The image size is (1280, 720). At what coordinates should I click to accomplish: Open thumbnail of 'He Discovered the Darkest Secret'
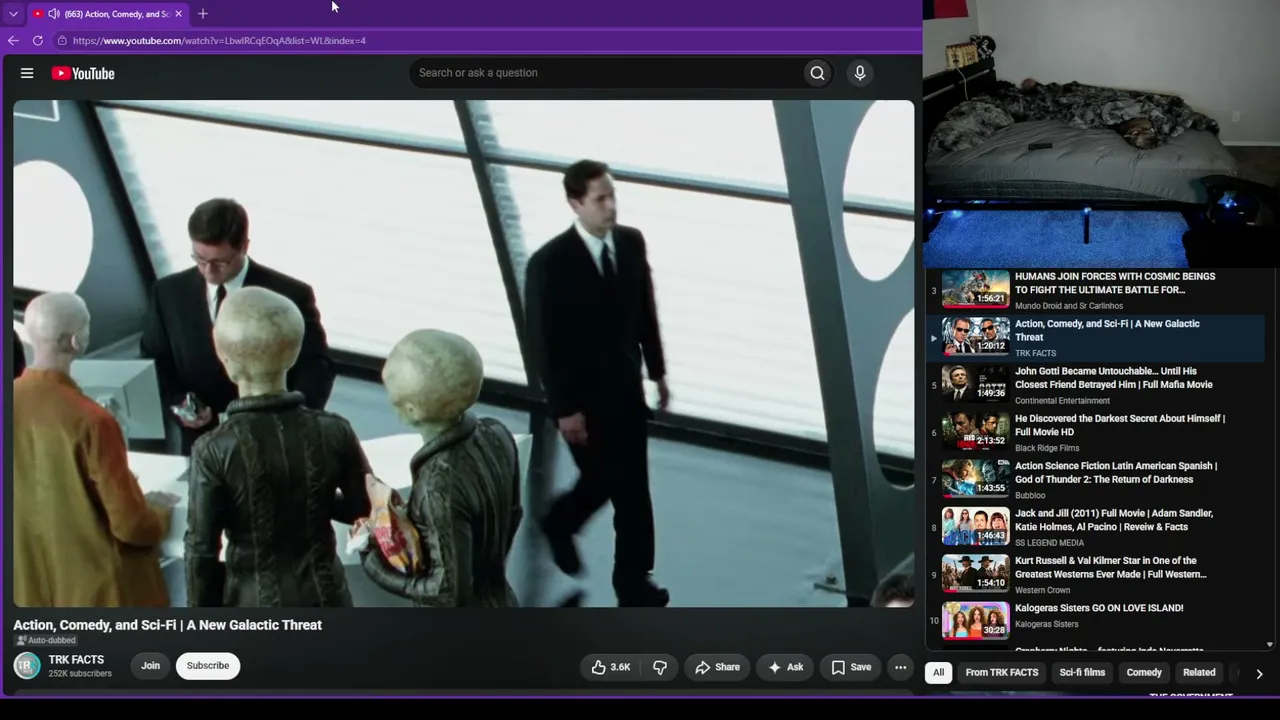[x=976, y=431]
